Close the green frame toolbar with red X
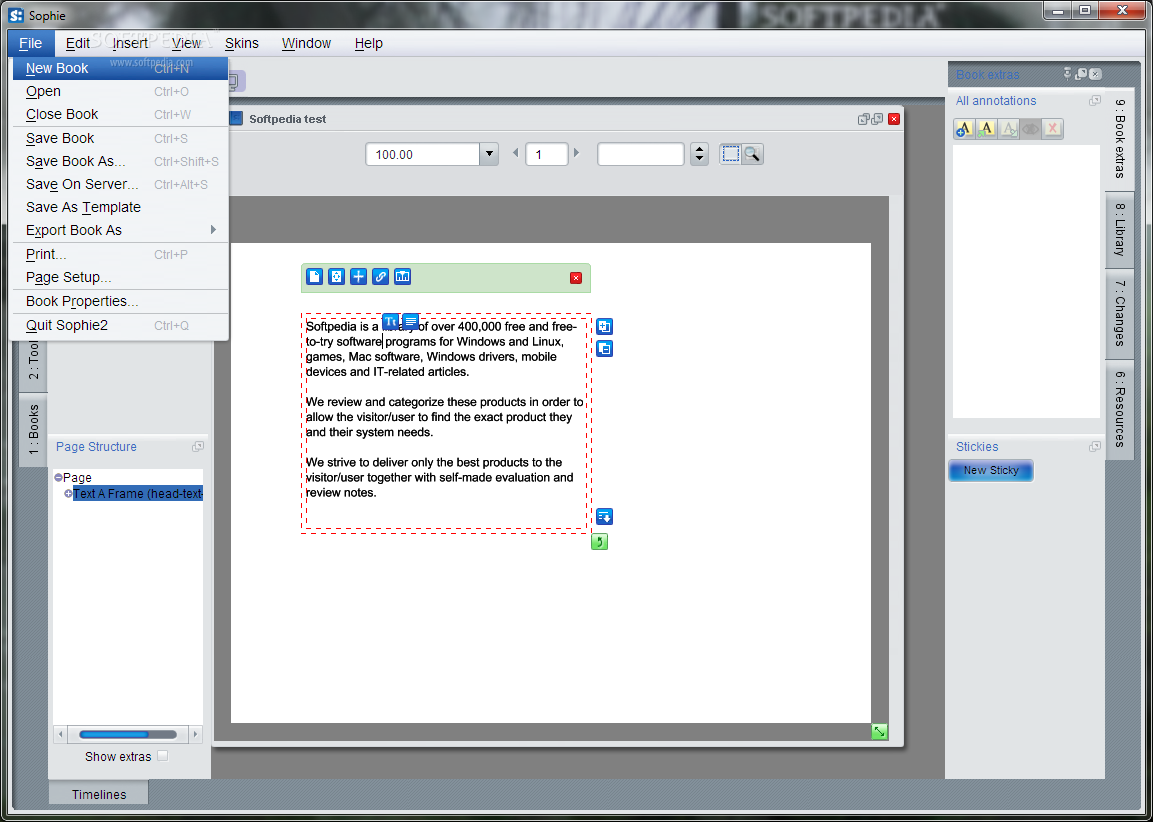This screenshot has width=1153, height=822. 576,277
